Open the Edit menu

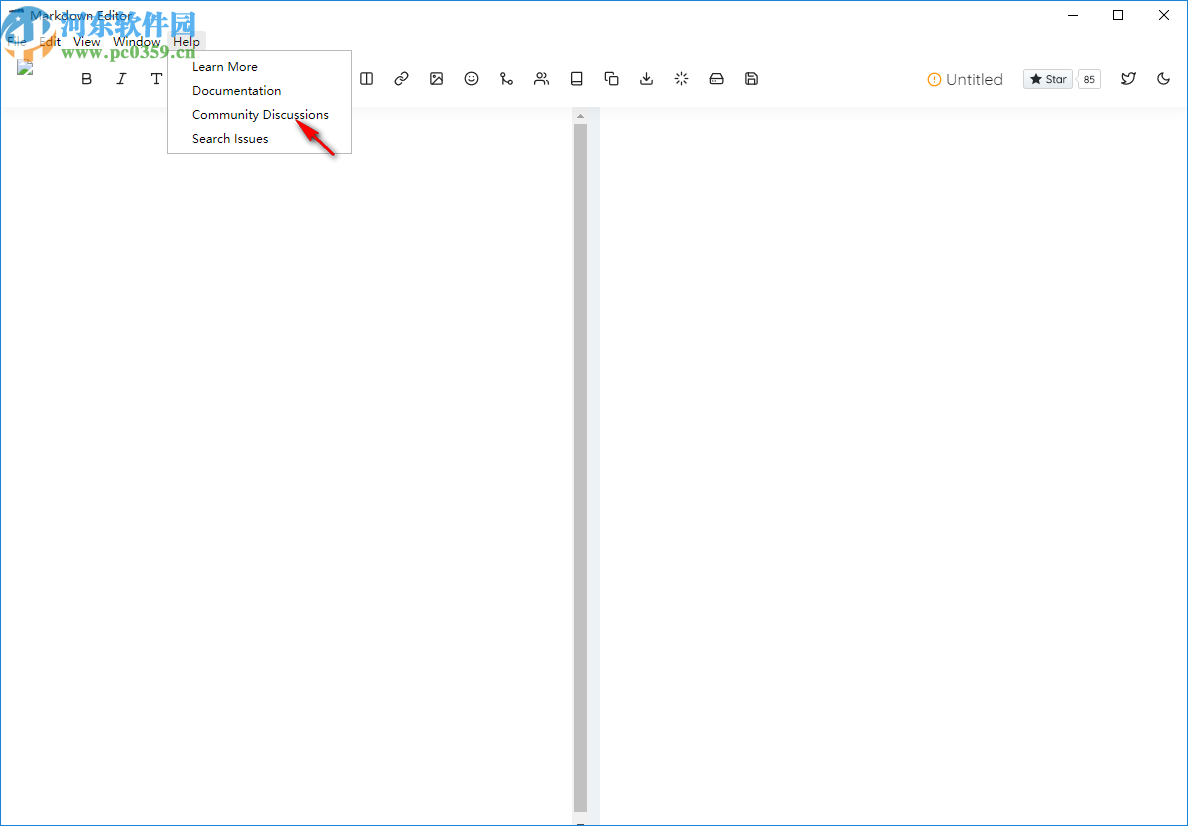point(49,41)
